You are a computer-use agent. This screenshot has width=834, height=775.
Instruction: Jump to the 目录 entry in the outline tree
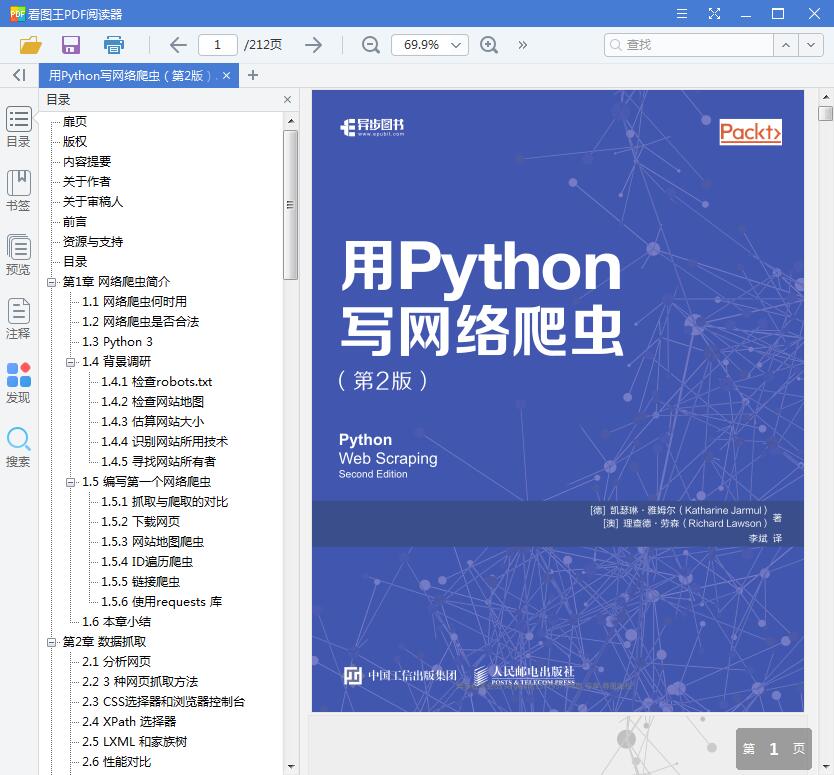click(x=74, y=262)
